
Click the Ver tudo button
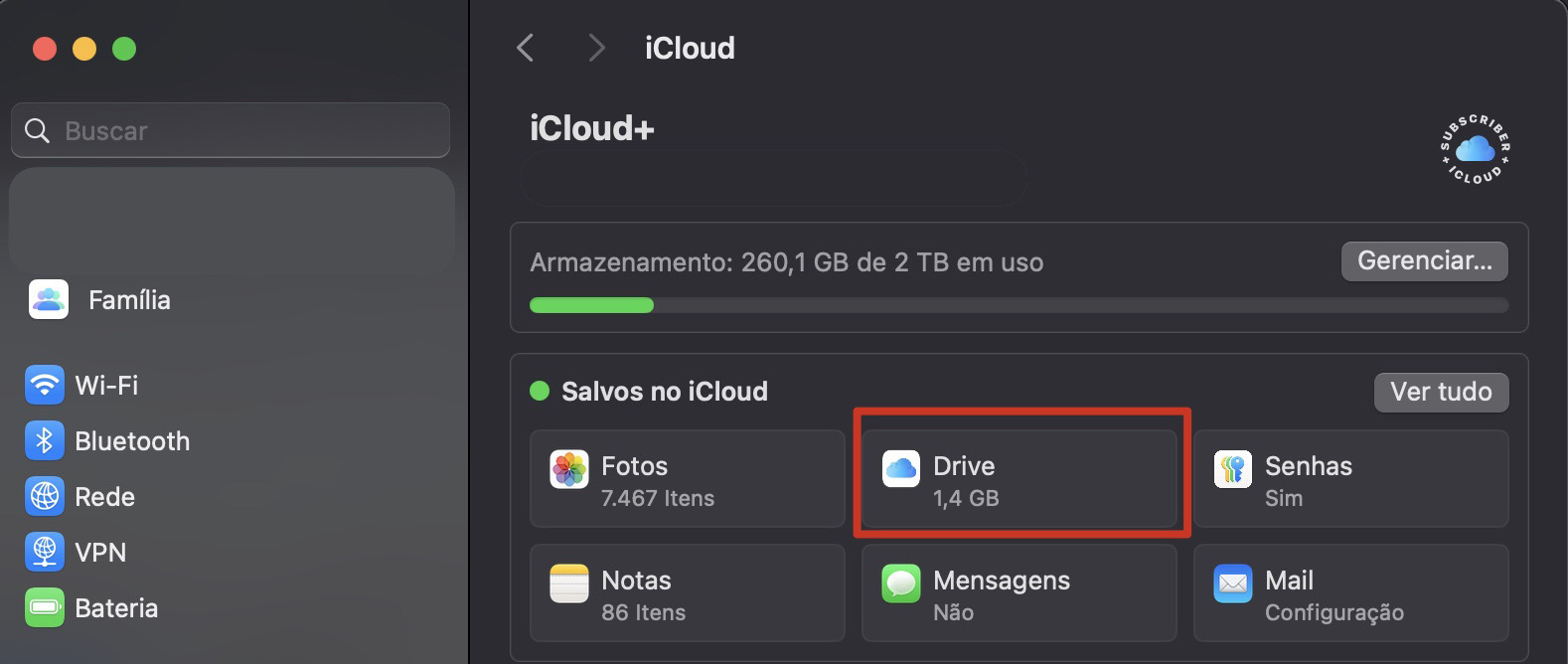tap(1441, 392)
